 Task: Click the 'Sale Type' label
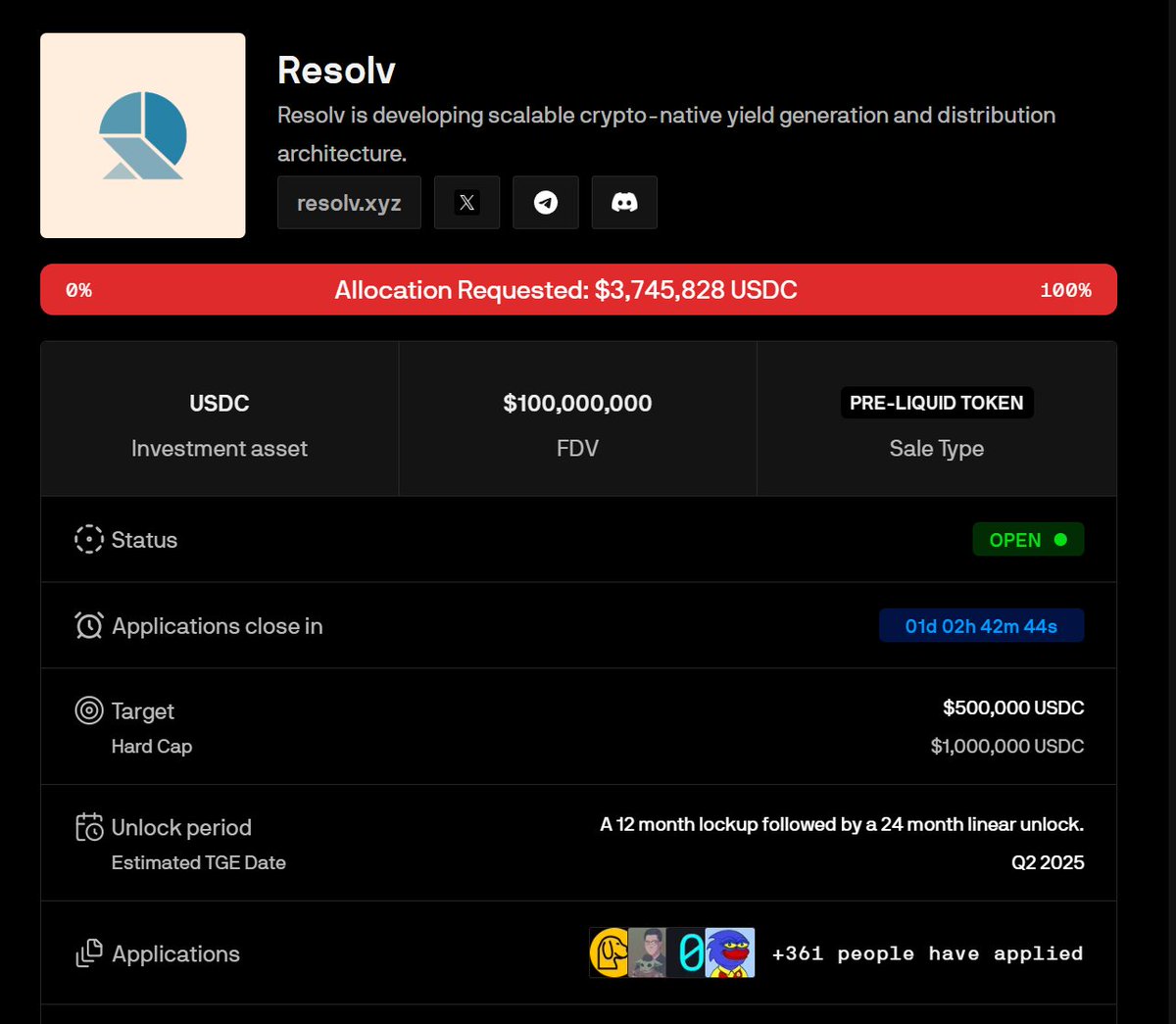pos(937,448)
